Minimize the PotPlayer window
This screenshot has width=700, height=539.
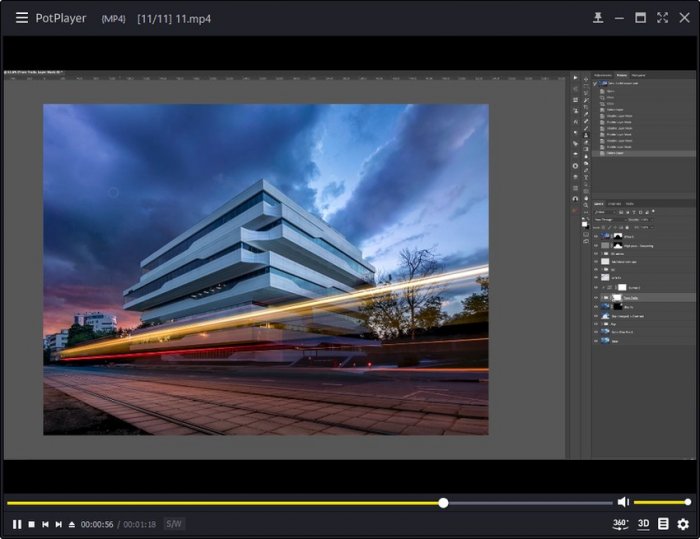coord(619,18)
